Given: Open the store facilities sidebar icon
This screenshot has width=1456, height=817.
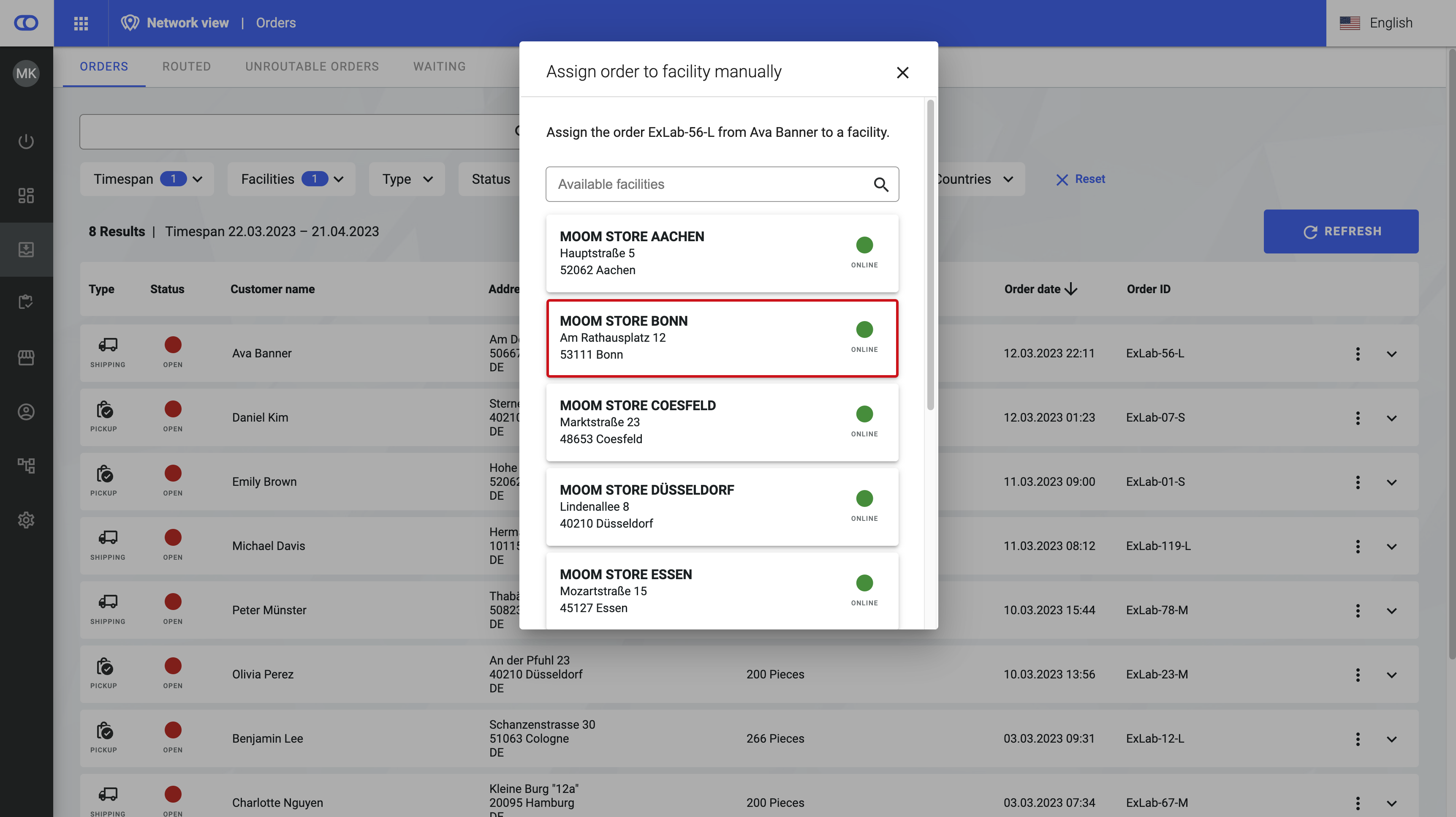Looking at the screenshot, I should click(26, 357).
